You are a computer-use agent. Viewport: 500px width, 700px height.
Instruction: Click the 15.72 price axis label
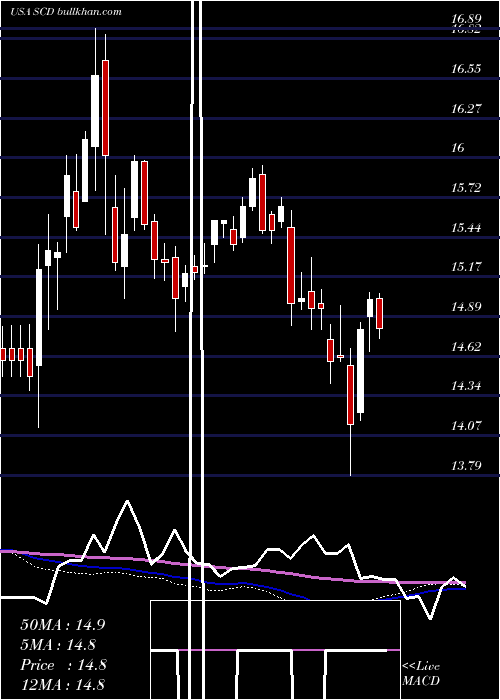click(466, 188)
